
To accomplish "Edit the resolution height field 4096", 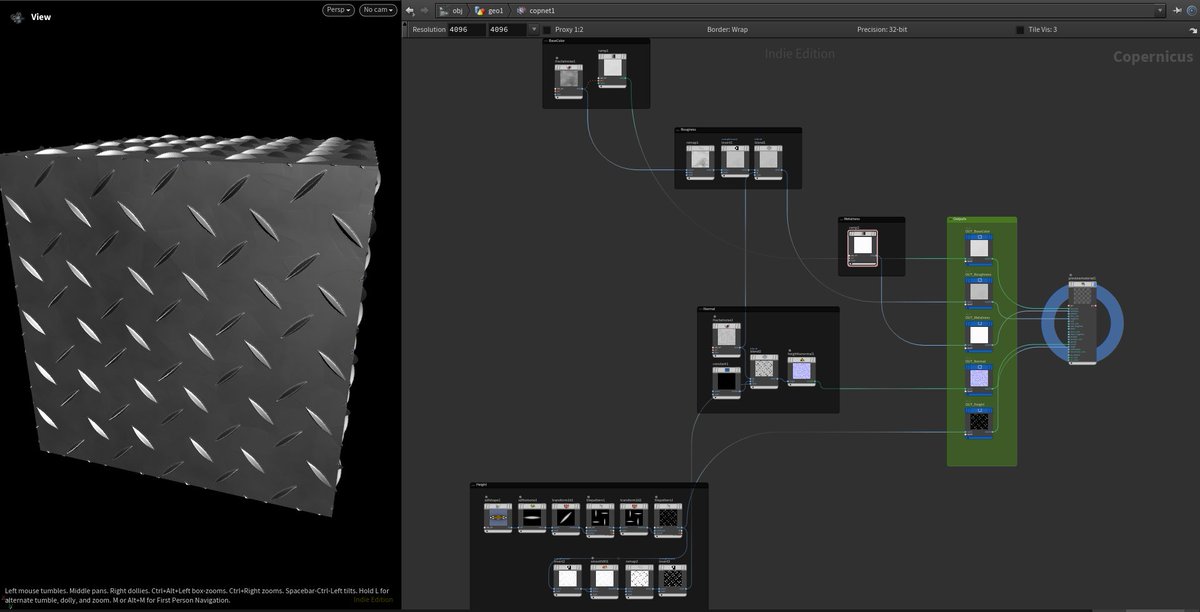I will [x=506, y=30].
